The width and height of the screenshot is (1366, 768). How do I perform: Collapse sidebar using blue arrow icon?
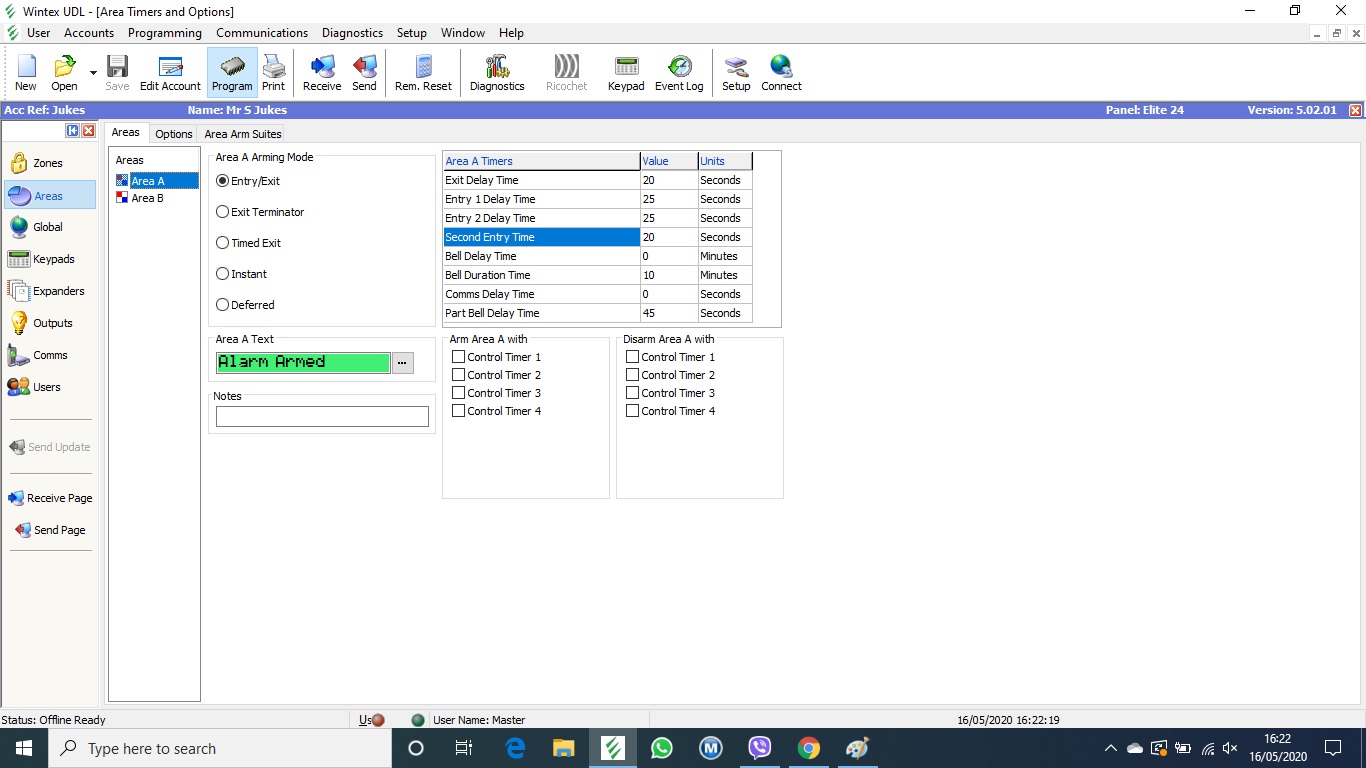[73, 131]
